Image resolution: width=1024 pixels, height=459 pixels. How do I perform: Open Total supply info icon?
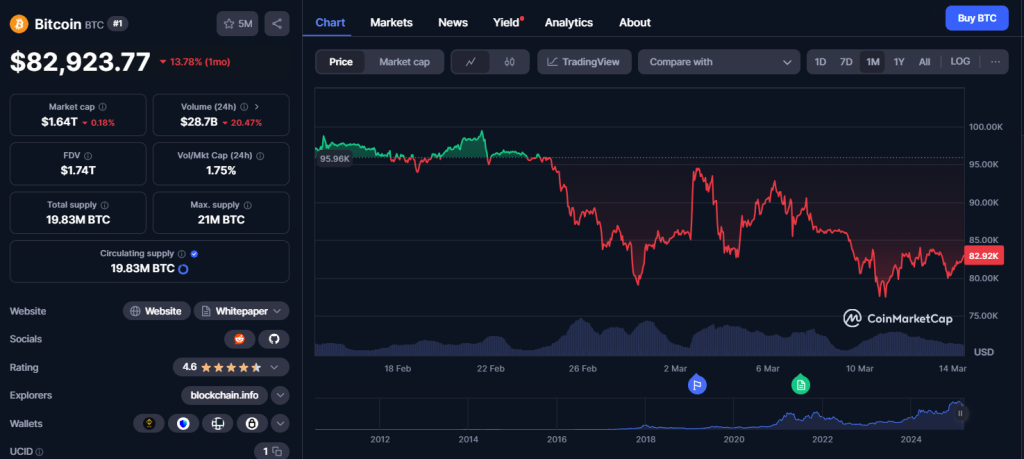coord(104,205)
